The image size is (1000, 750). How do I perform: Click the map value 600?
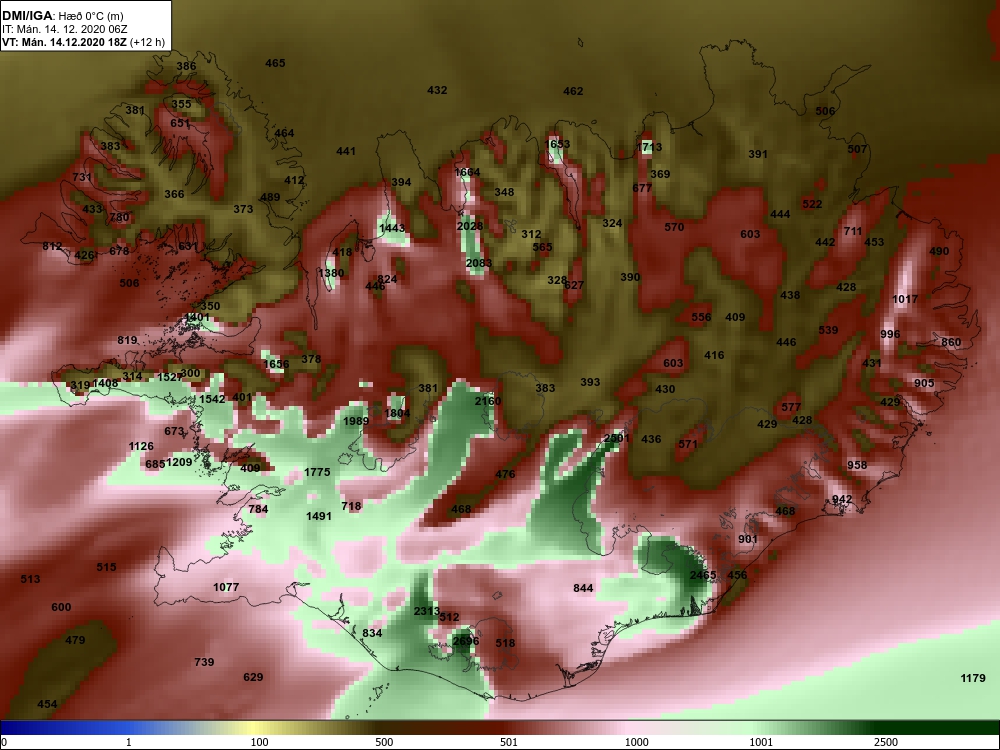(61, 607)
